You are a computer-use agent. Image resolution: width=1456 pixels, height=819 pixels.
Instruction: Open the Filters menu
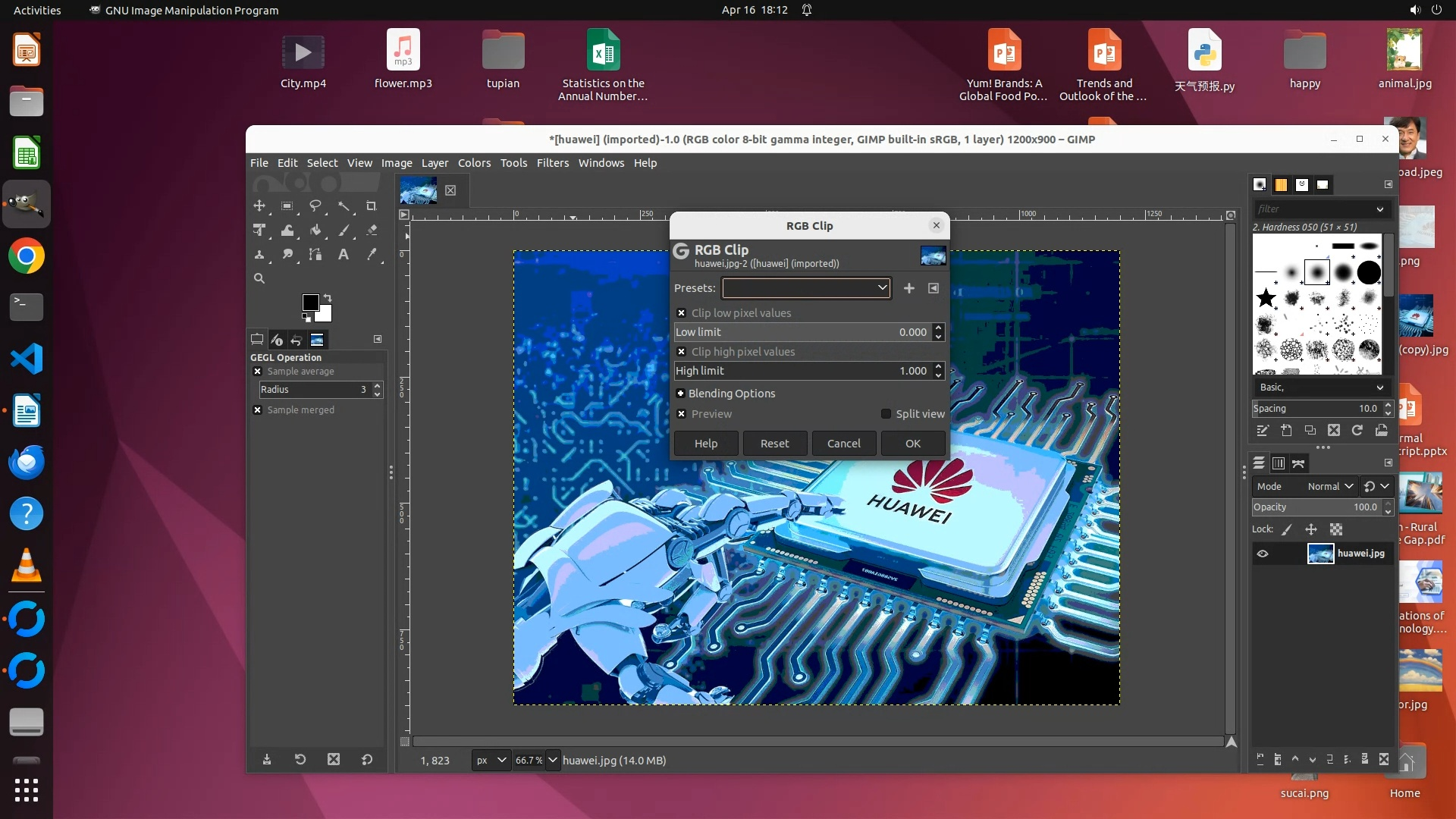click(x=552, y=163)
